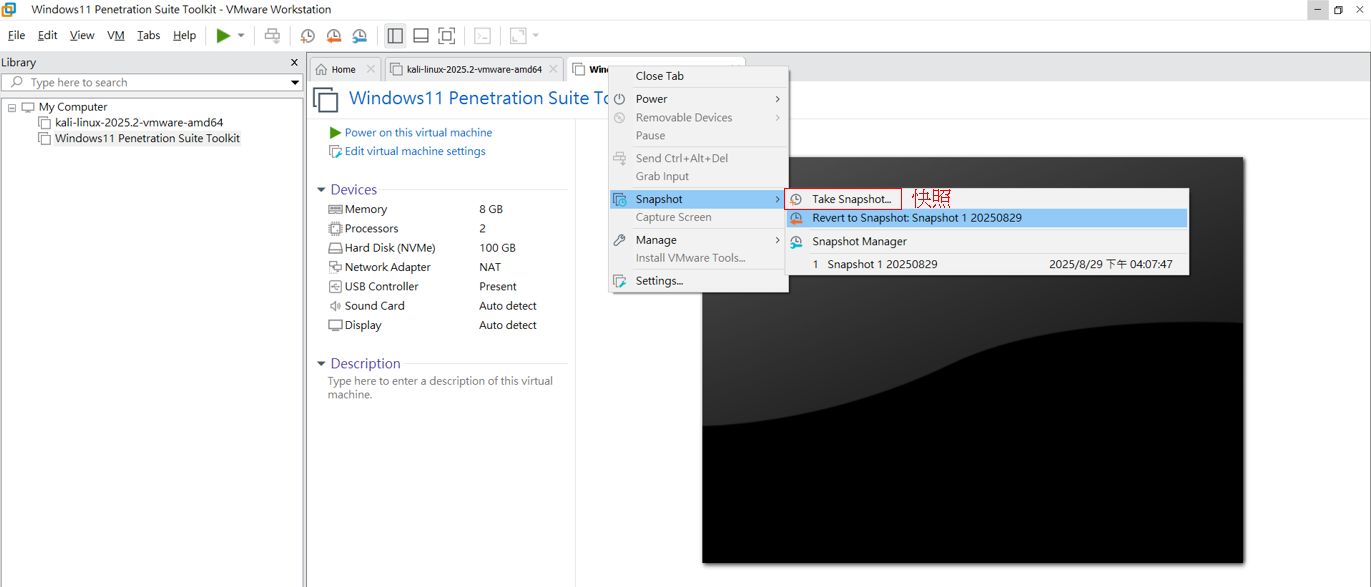The width and height of the screenshot is (1371, 587).
Task: Expand the Power submenu in context menu
Action: click(x=698, y=99)
